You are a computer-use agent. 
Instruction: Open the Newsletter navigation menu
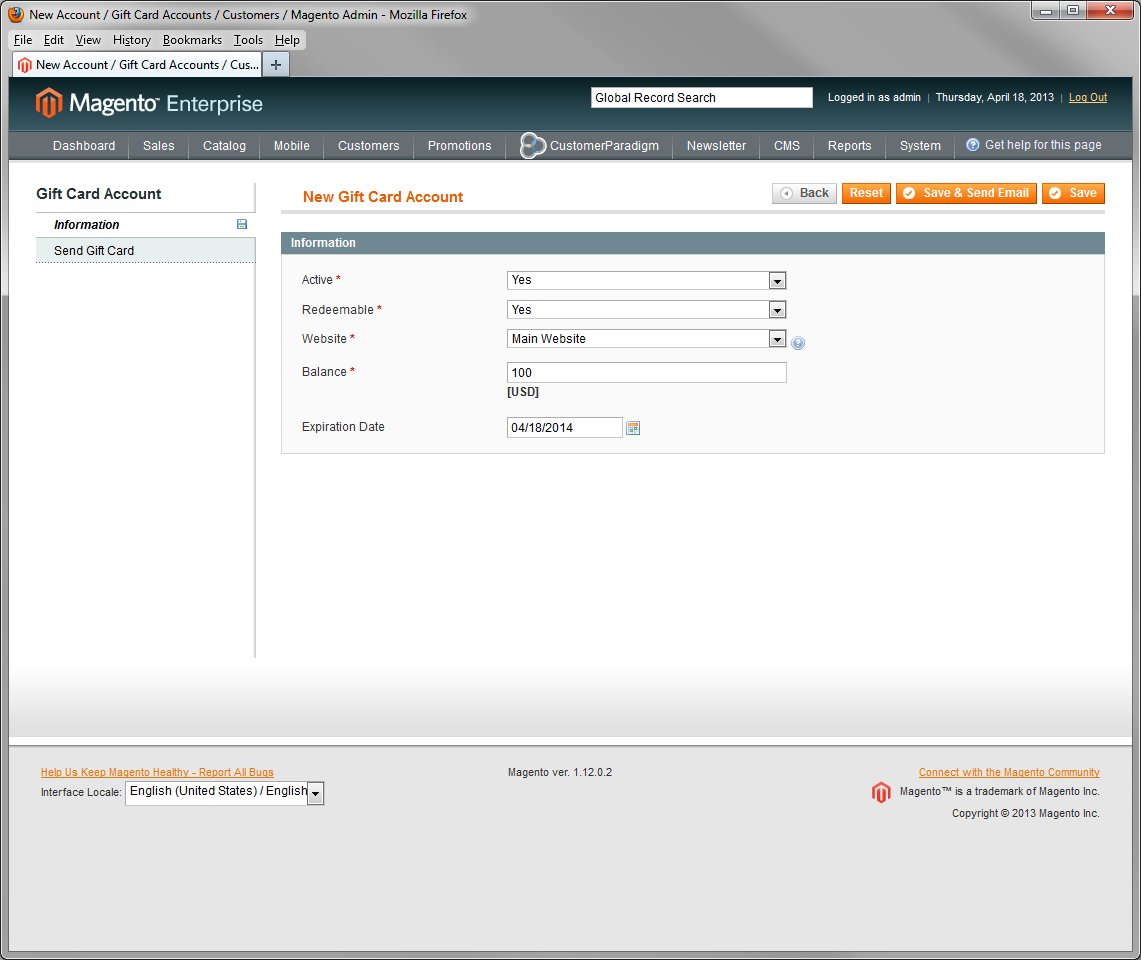pyautogui.click(x=716, y=146)
